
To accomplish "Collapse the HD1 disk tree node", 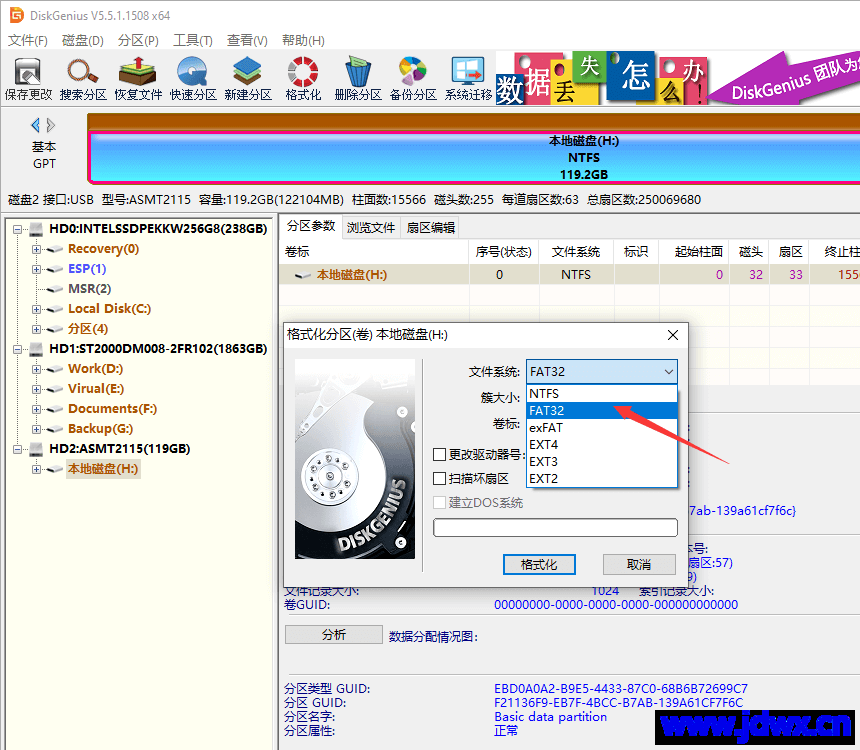I will pos(18,349).
